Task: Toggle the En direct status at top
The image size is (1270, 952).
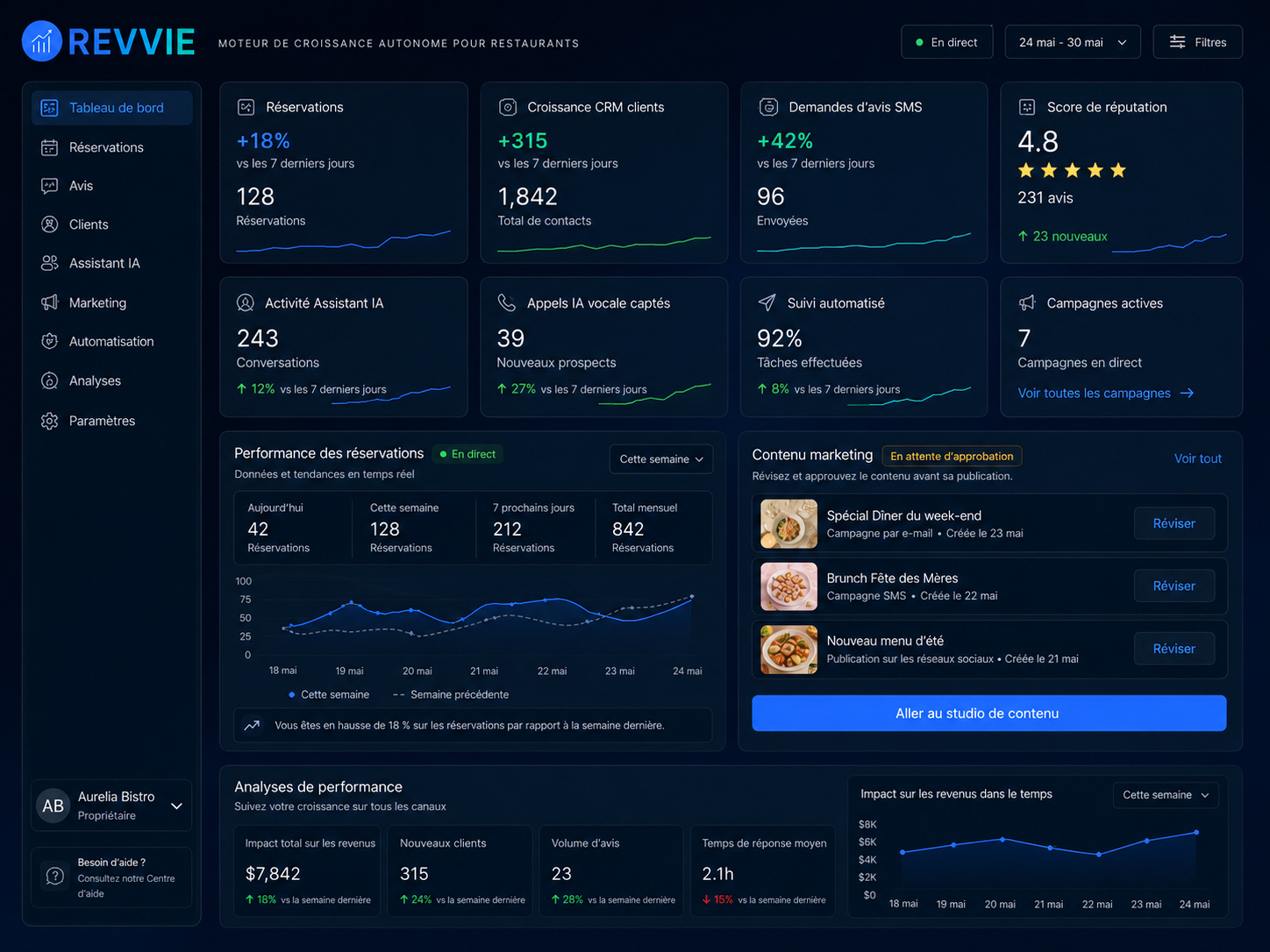Action: point(946,42)
